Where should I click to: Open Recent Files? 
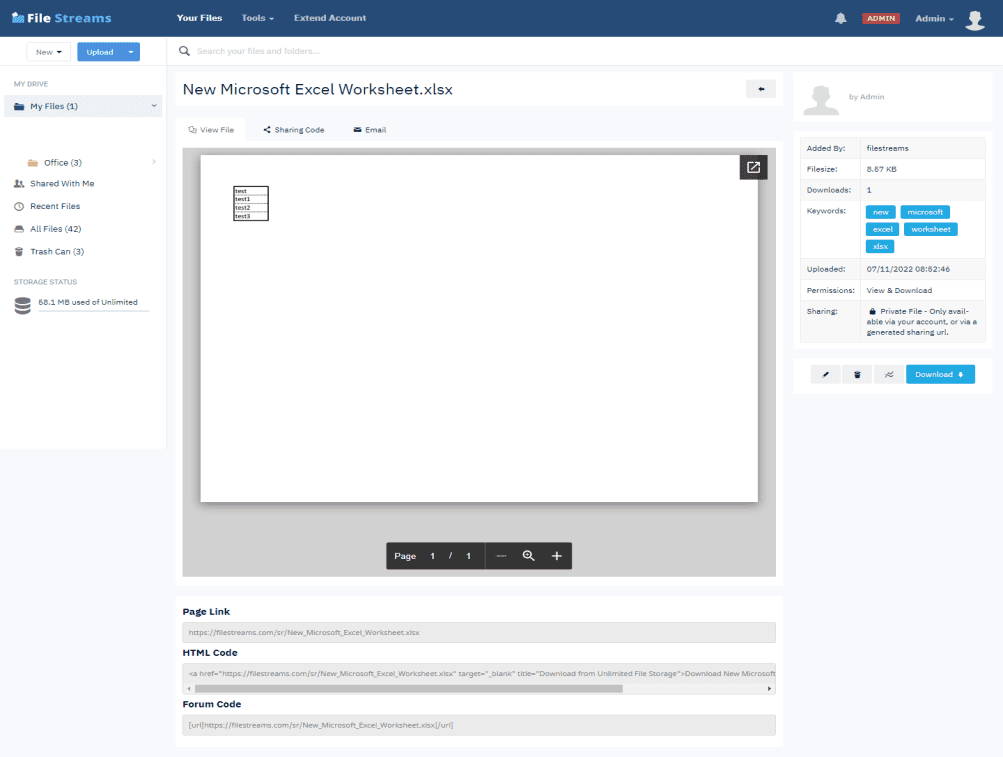(x=55, y=206)
